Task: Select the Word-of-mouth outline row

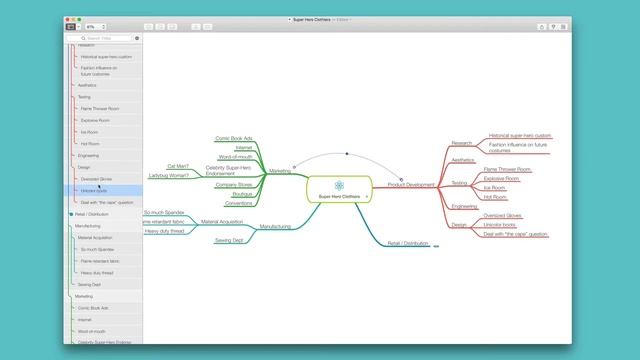Action: [104, 331]
